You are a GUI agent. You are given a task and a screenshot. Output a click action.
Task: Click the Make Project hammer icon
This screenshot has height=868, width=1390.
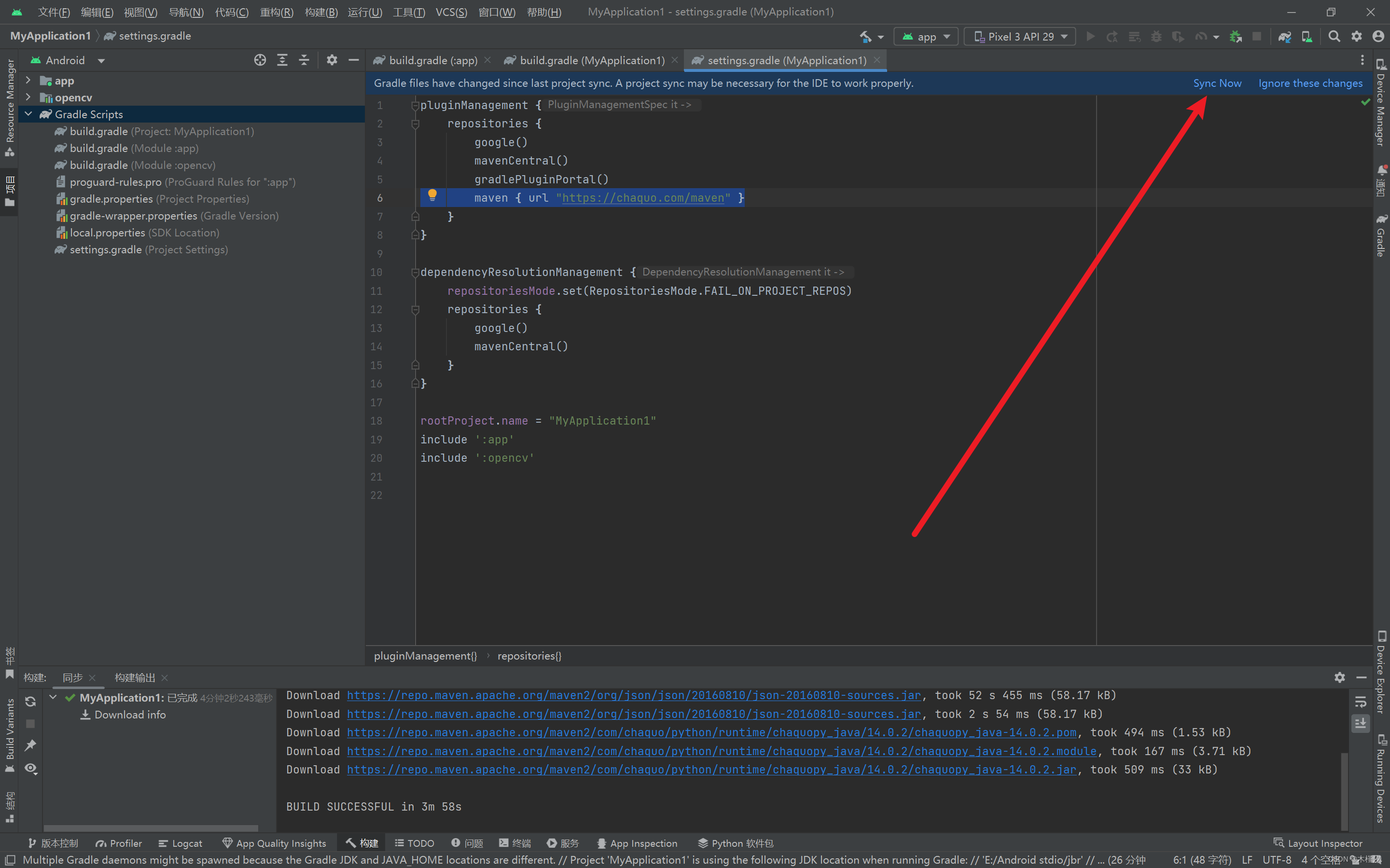point(865,37)
